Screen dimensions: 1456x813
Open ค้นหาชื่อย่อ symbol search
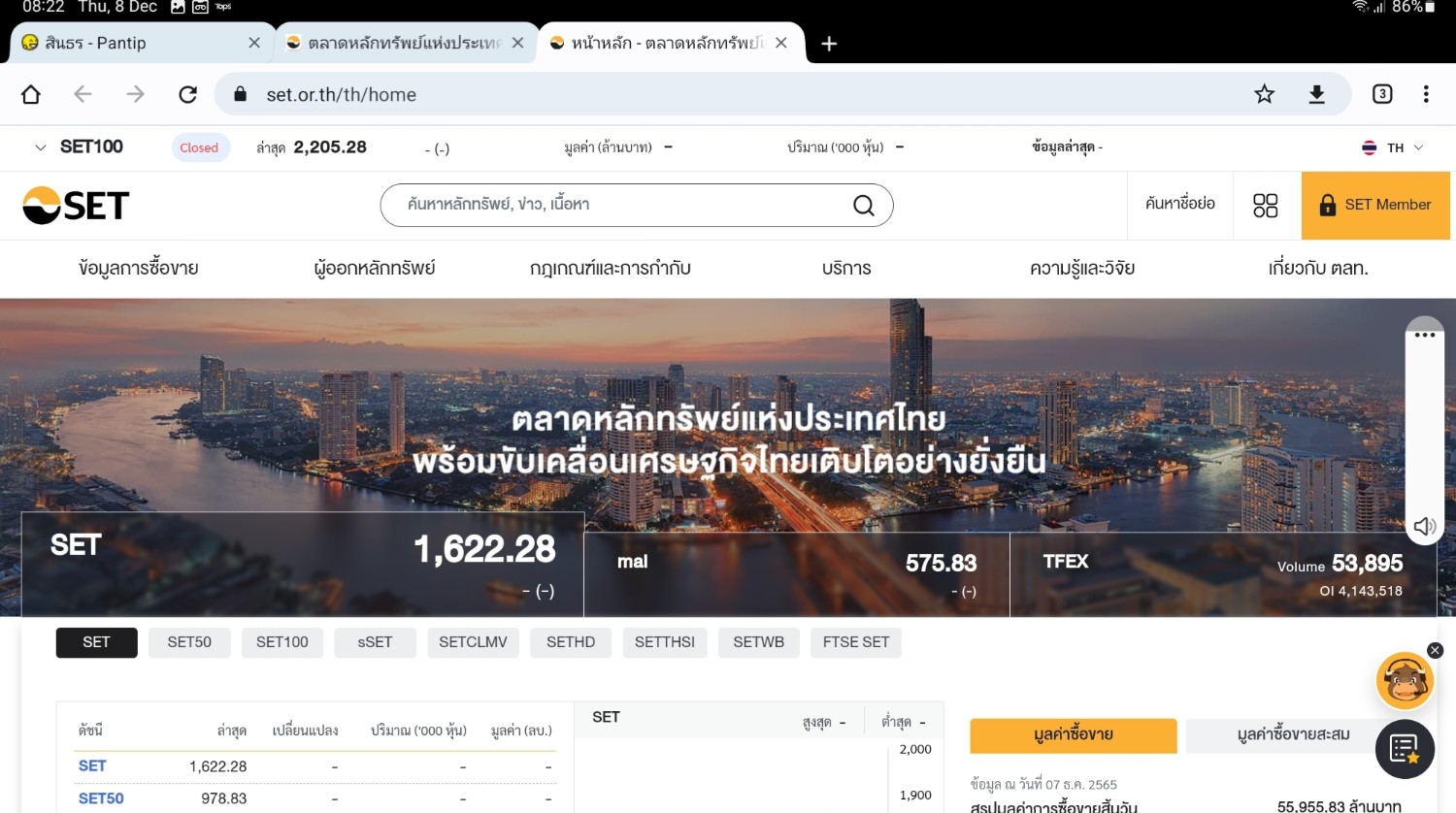tap(1179, 204)
